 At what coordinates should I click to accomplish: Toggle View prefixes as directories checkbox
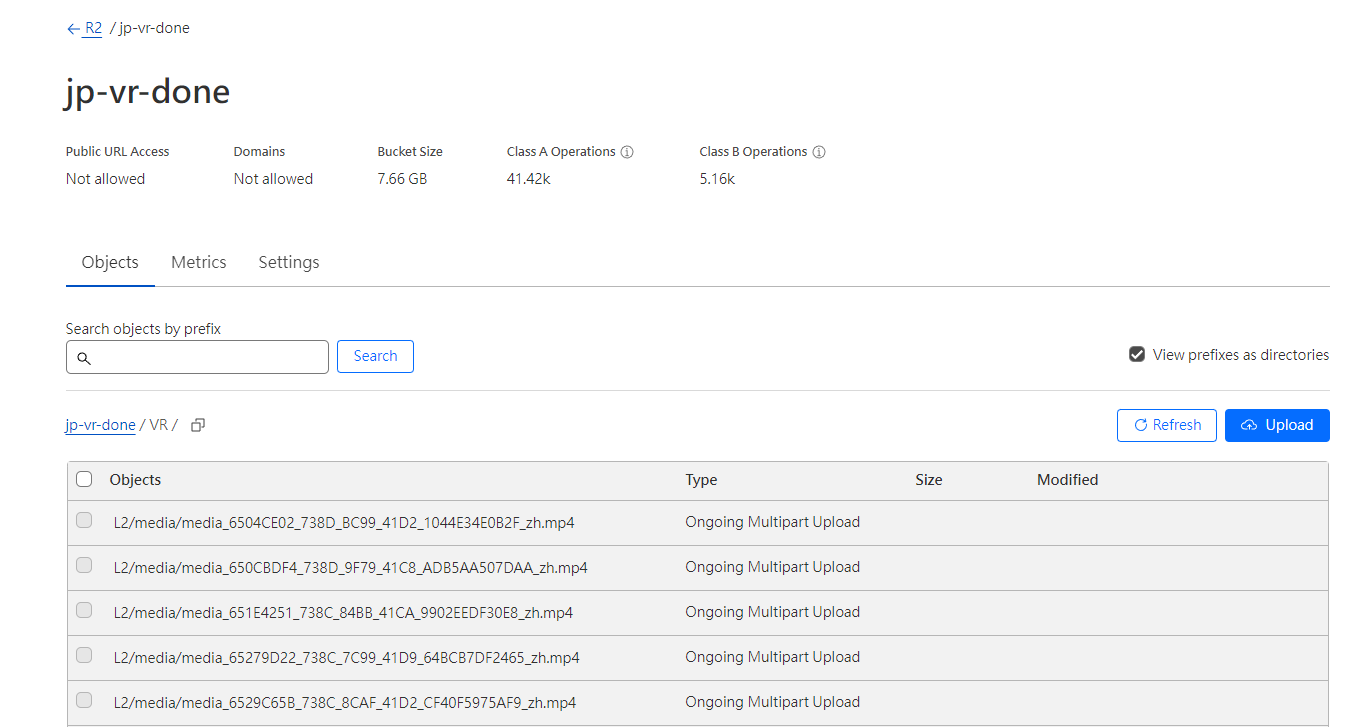(x=1137, y=354)
